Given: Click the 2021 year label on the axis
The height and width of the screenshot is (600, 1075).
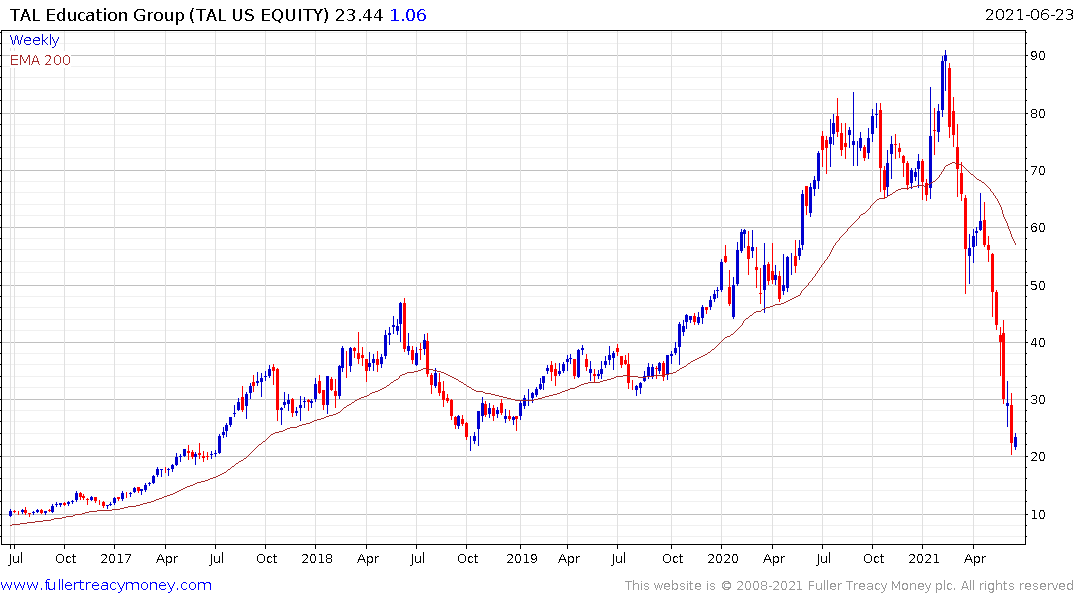Looking at the screenshot, I should [x=923, y=558].
